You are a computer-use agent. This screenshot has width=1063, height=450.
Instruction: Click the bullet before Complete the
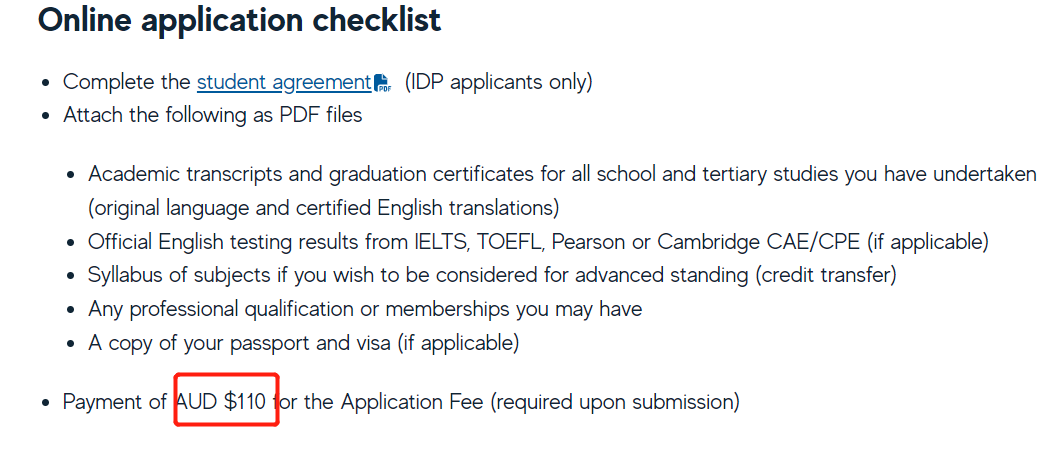pyautogui.click(x=46, y=83)
